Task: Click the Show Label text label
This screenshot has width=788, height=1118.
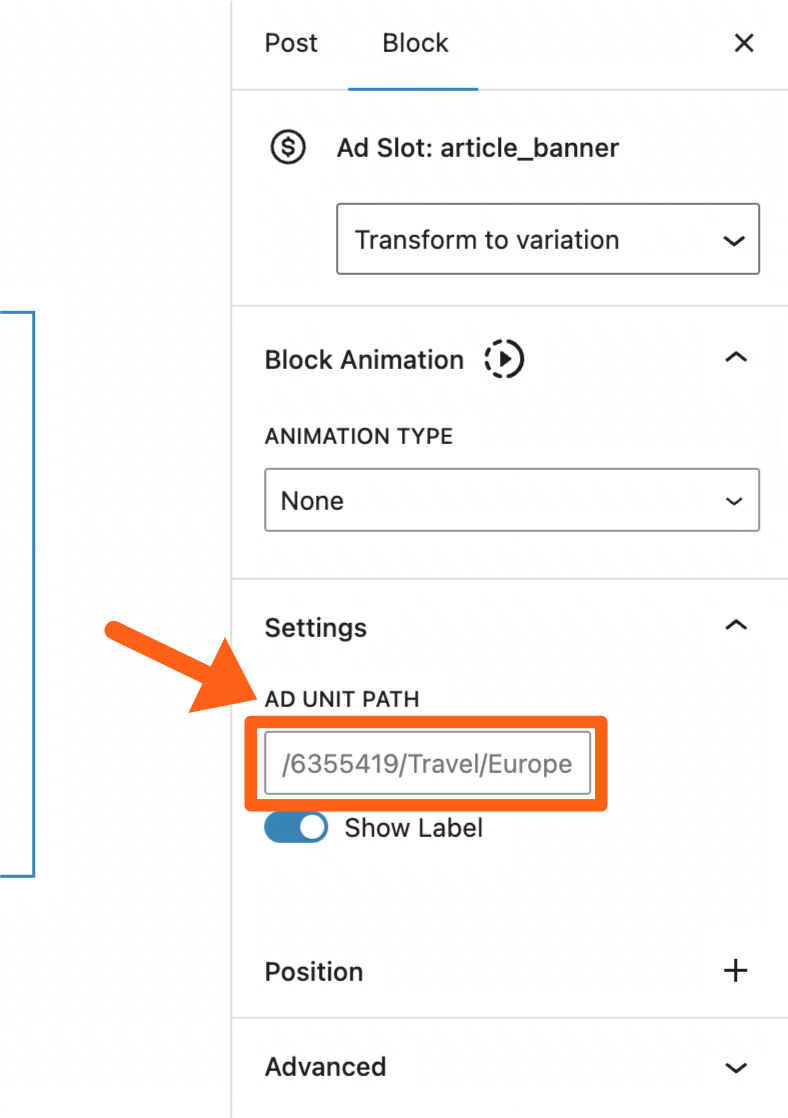Action: pos(413,828)
